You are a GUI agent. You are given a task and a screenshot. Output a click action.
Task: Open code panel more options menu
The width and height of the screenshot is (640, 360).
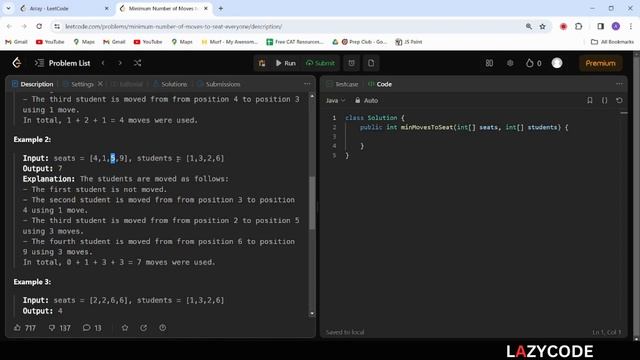[619, 84]
